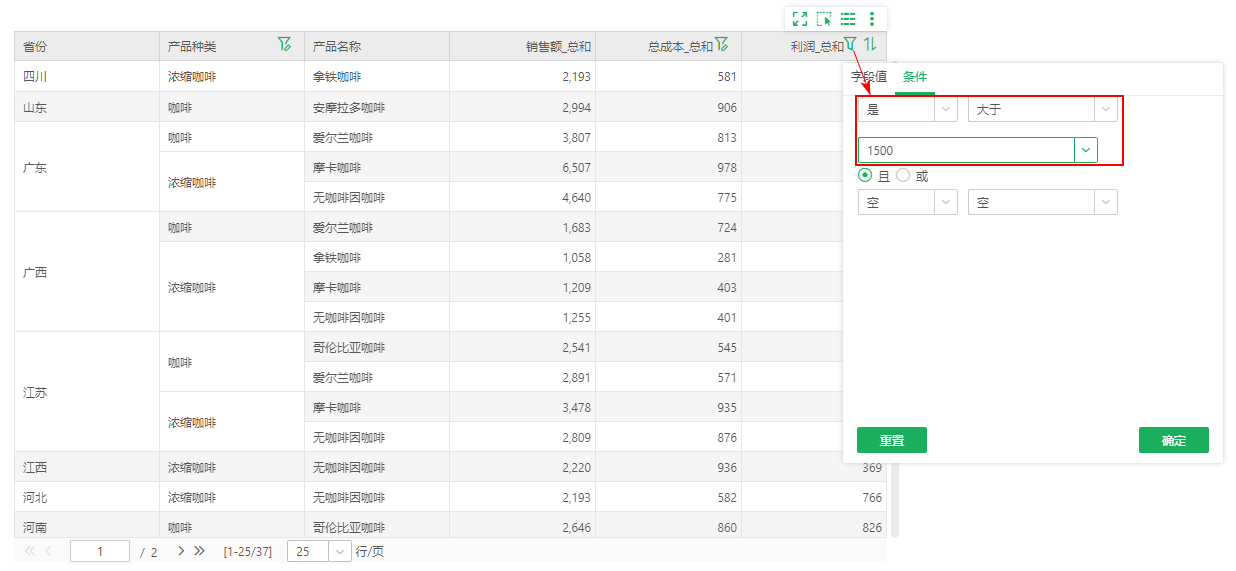Open the 是 condition dropdown
This screenshot has height=571, width=1236.
[907, 109]
